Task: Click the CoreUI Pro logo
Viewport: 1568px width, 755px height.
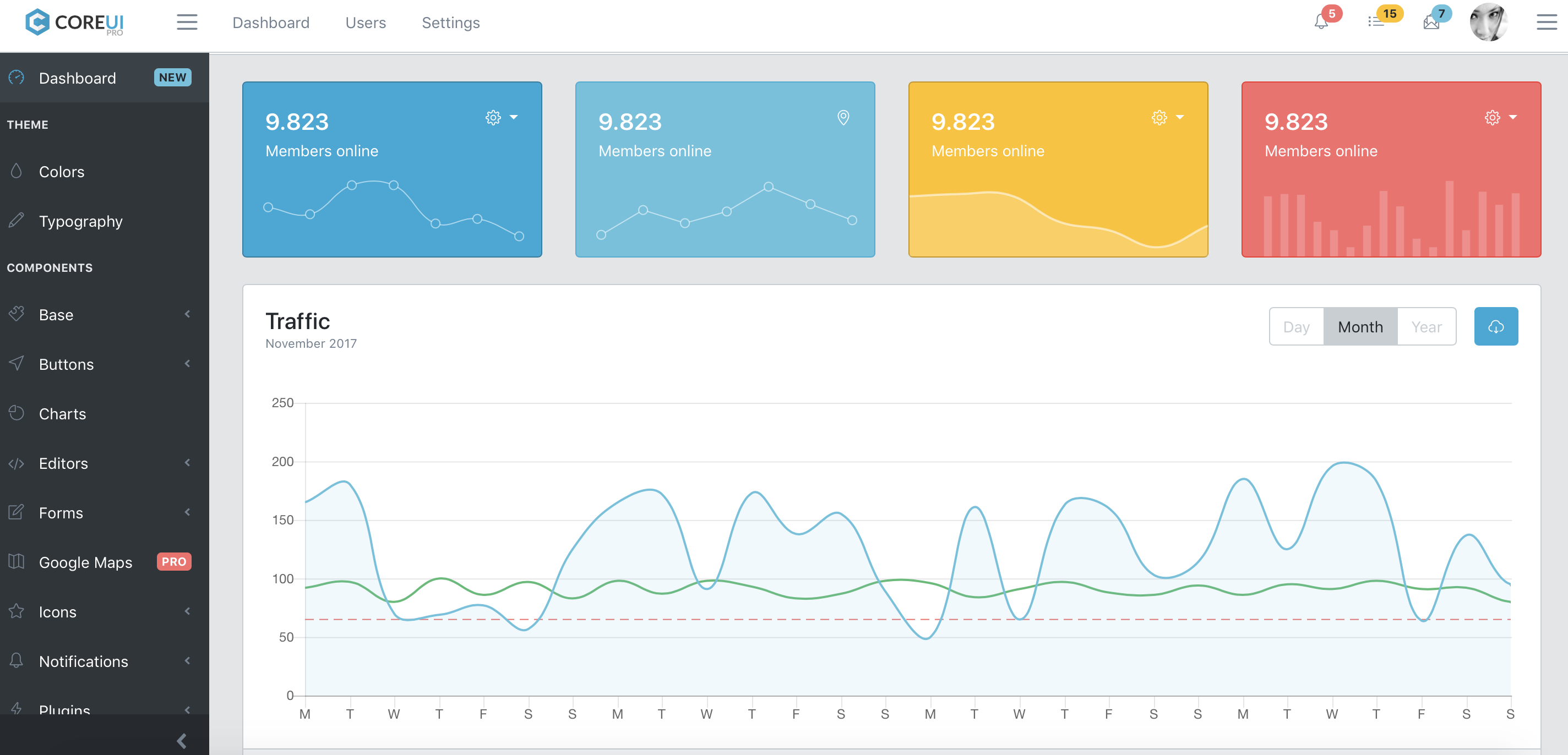Action: pos(74,23)
